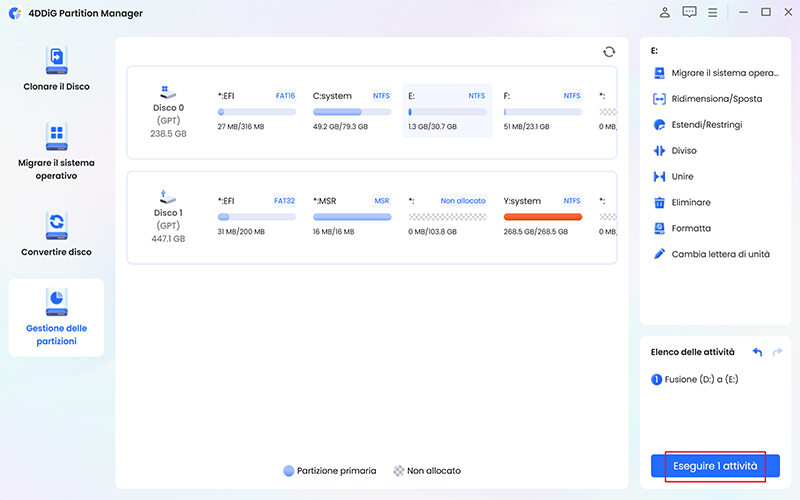Click the refresh disks icon
Screen dimensions: 800x500
pos(609,52)
